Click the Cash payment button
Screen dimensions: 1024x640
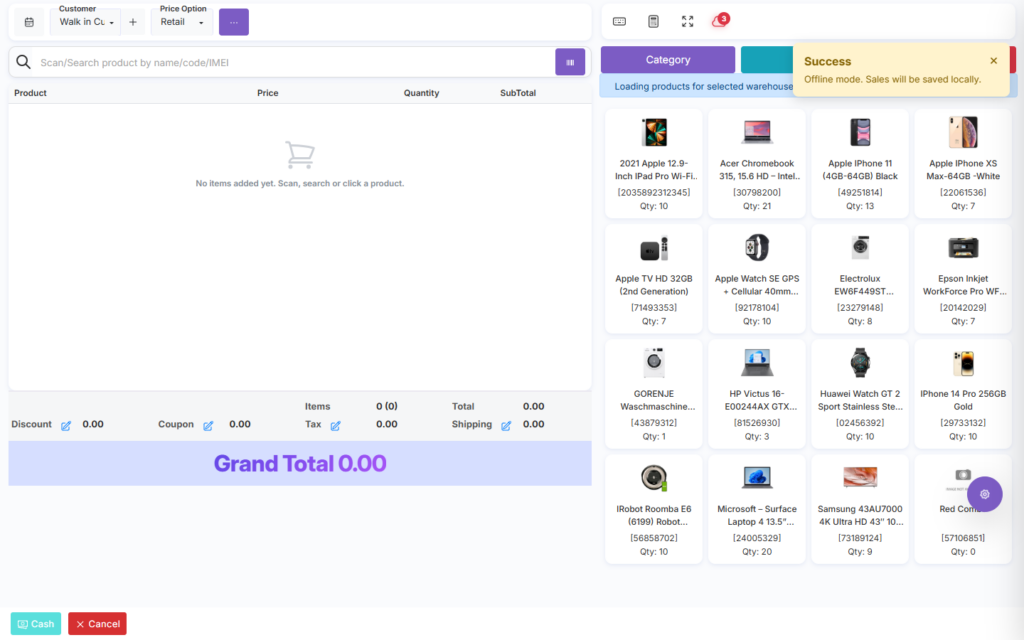(36, 624)
